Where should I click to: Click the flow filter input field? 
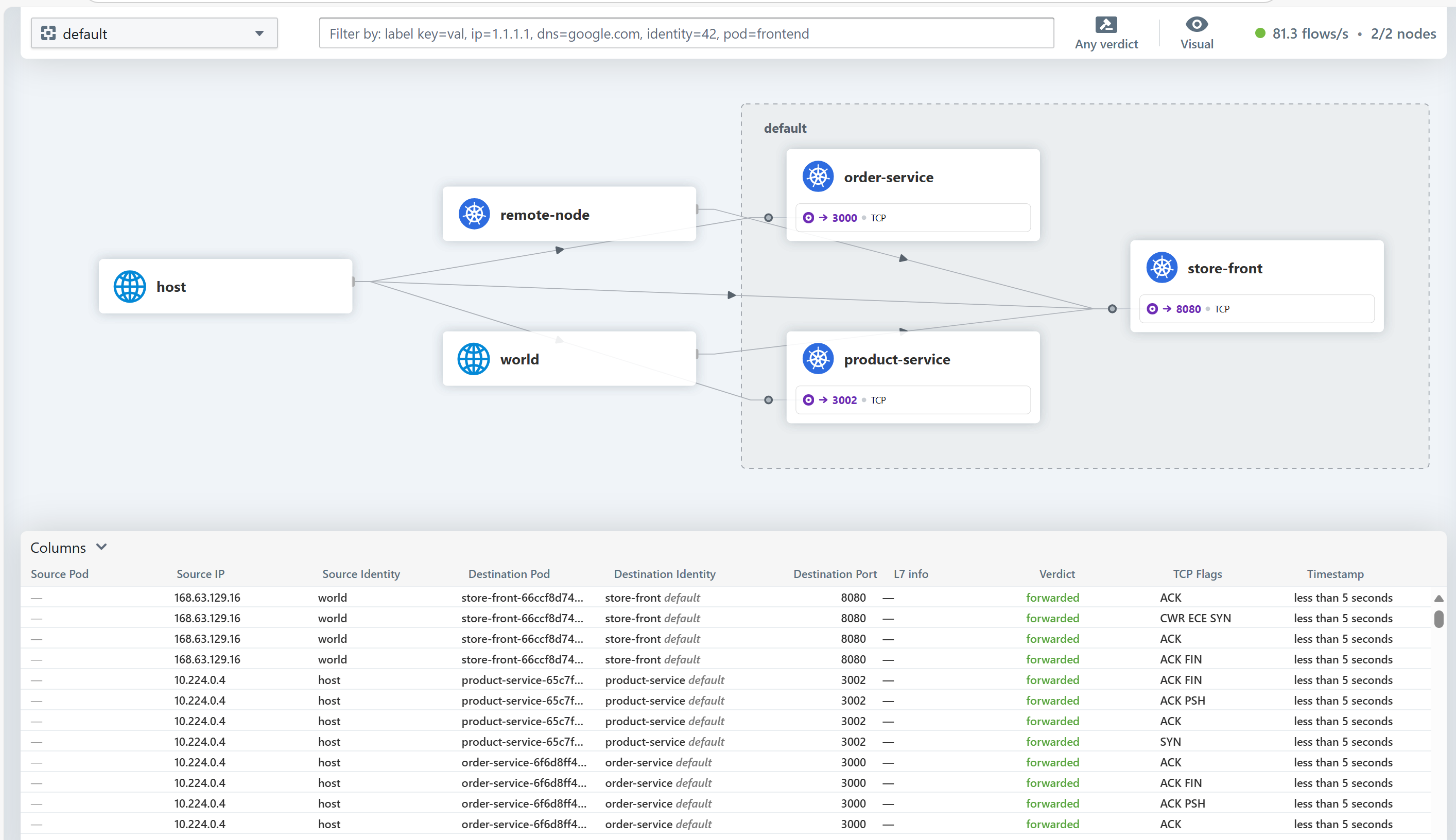[686, 33]
